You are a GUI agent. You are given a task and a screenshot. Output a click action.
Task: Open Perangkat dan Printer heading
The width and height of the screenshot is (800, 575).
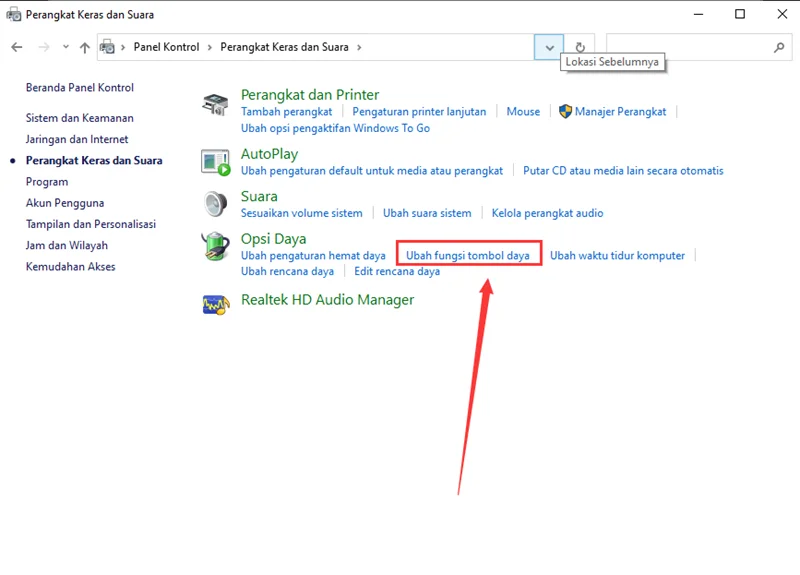pos(310,95)
